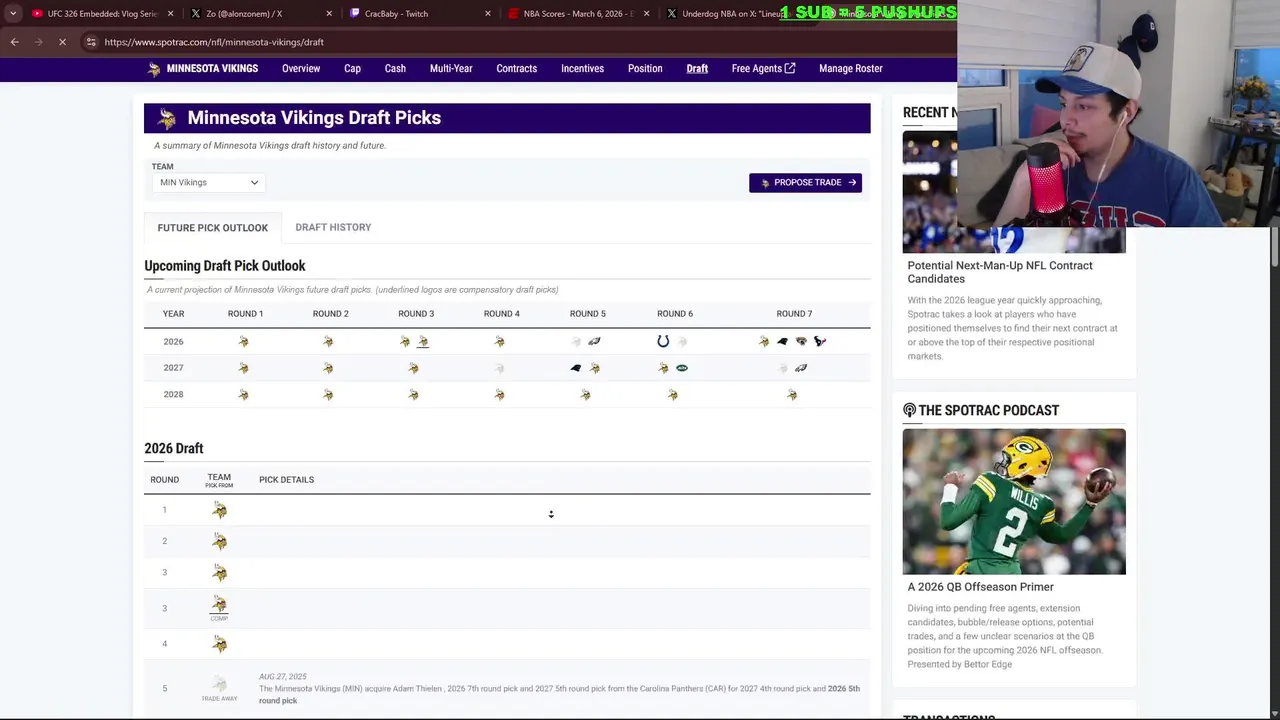The image size is (1280, 720).
Task: Click Eagles logo in 2026 Round 5
Action: click(594, 342)
